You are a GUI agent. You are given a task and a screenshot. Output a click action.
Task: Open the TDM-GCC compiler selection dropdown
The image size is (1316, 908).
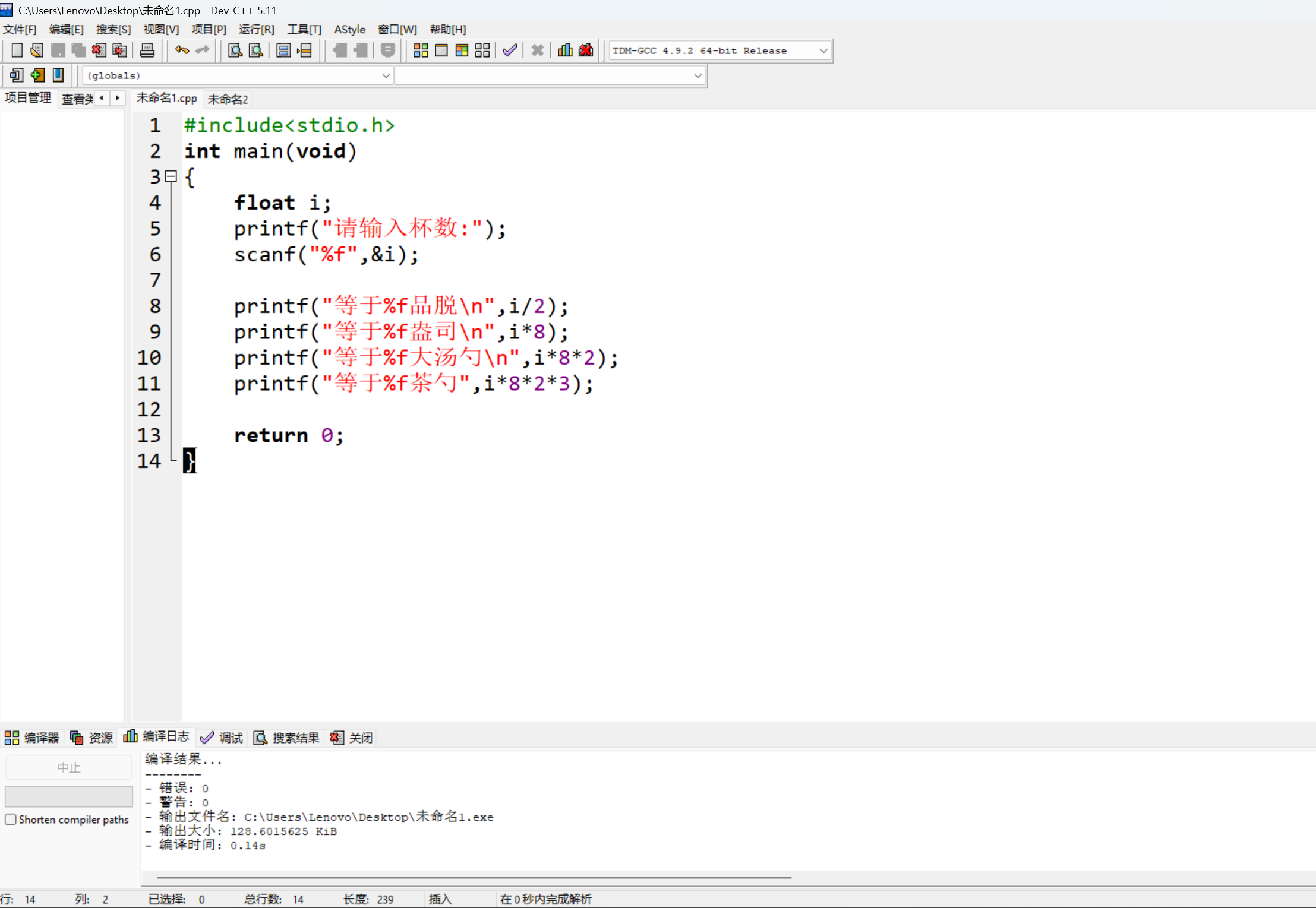[x=823, y=51]
